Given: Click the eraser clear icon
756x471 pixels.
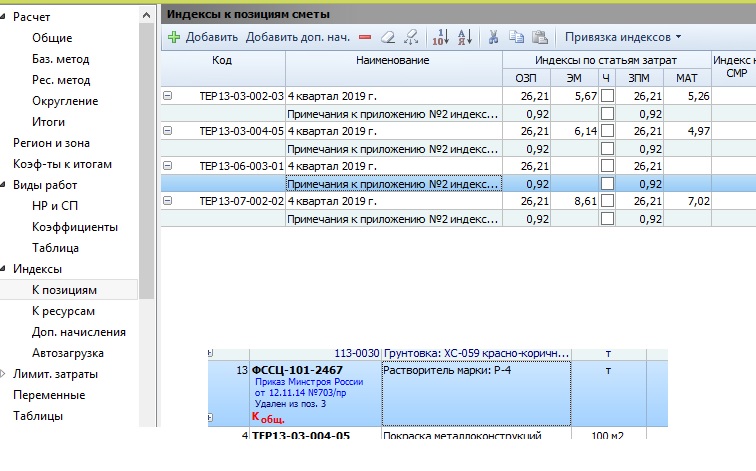Looking at the screenshot, I should (x=388, y=37).
